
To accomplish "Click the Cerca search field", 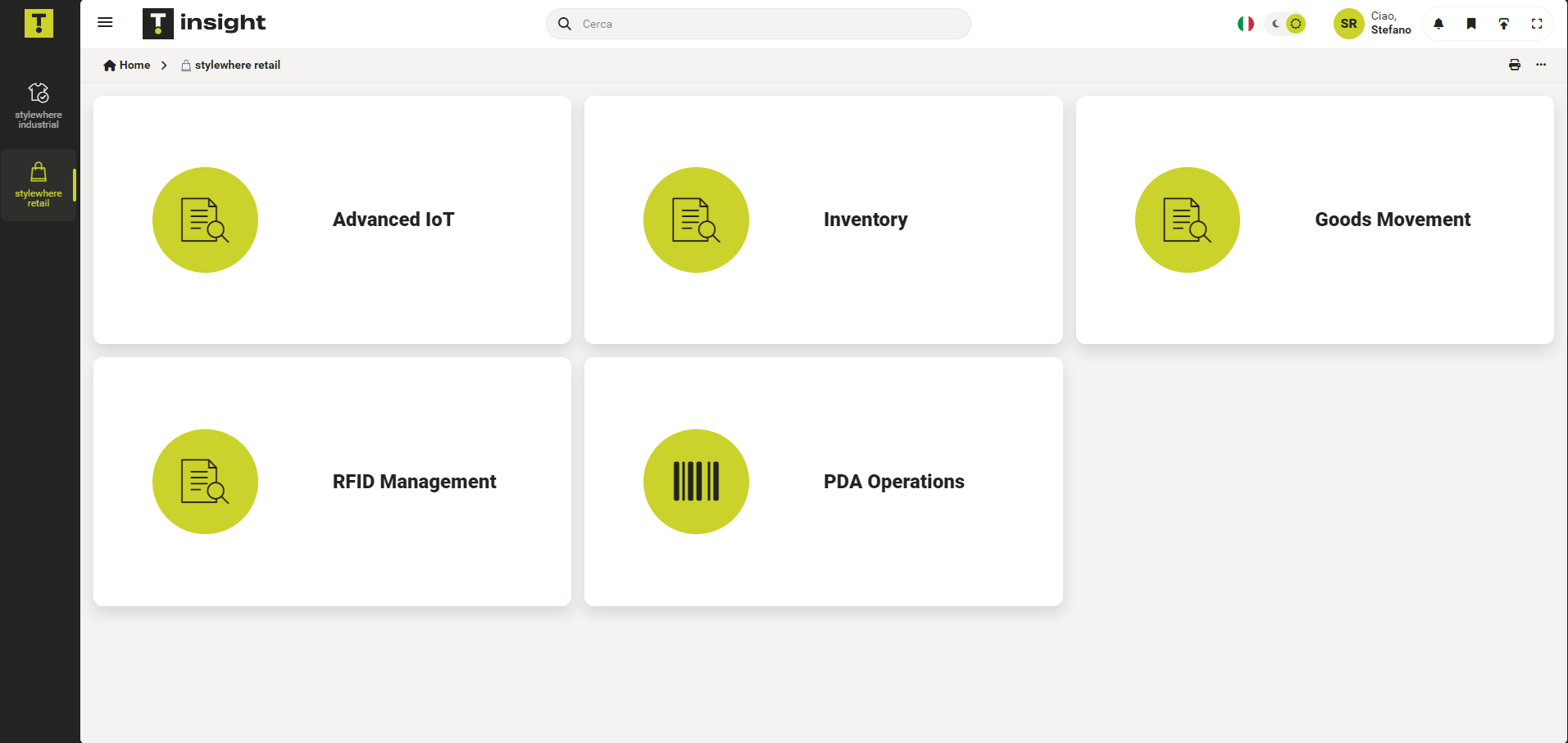I will tap(770, 24).
